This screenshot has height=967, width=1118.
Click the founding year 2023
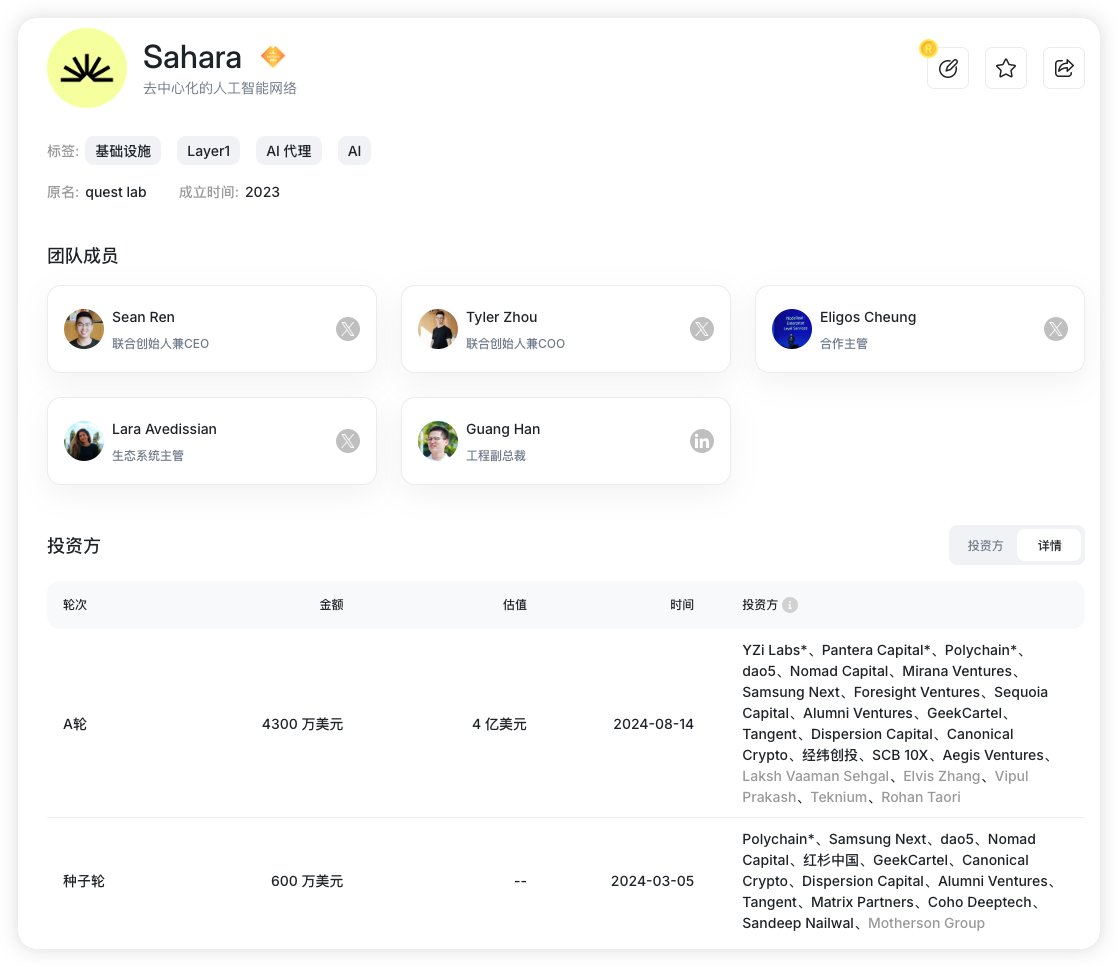[x=262, y=193]
